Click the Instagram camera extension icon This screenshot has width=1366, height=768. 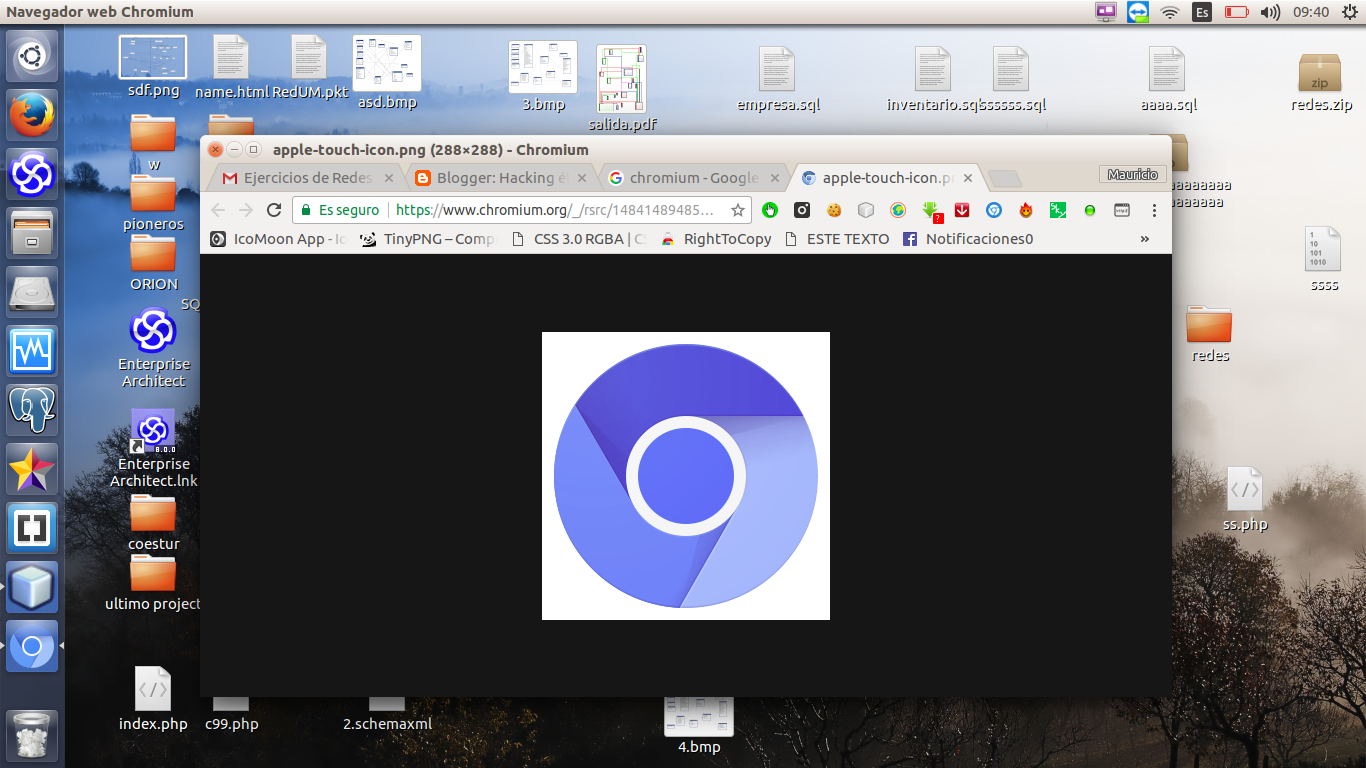[x=802, y=211]
